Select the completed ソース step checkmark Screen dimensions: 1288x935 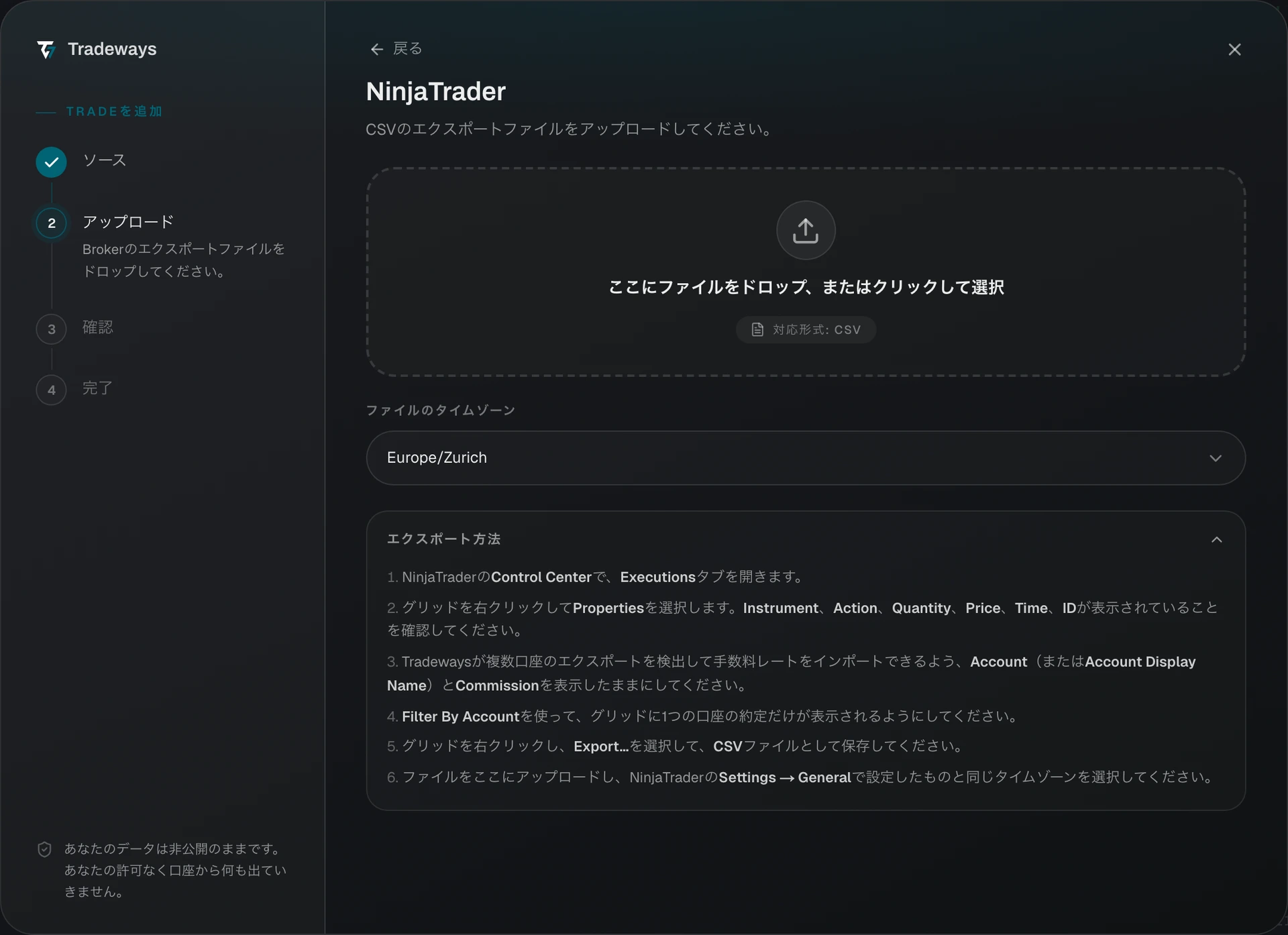click(51, 162)
